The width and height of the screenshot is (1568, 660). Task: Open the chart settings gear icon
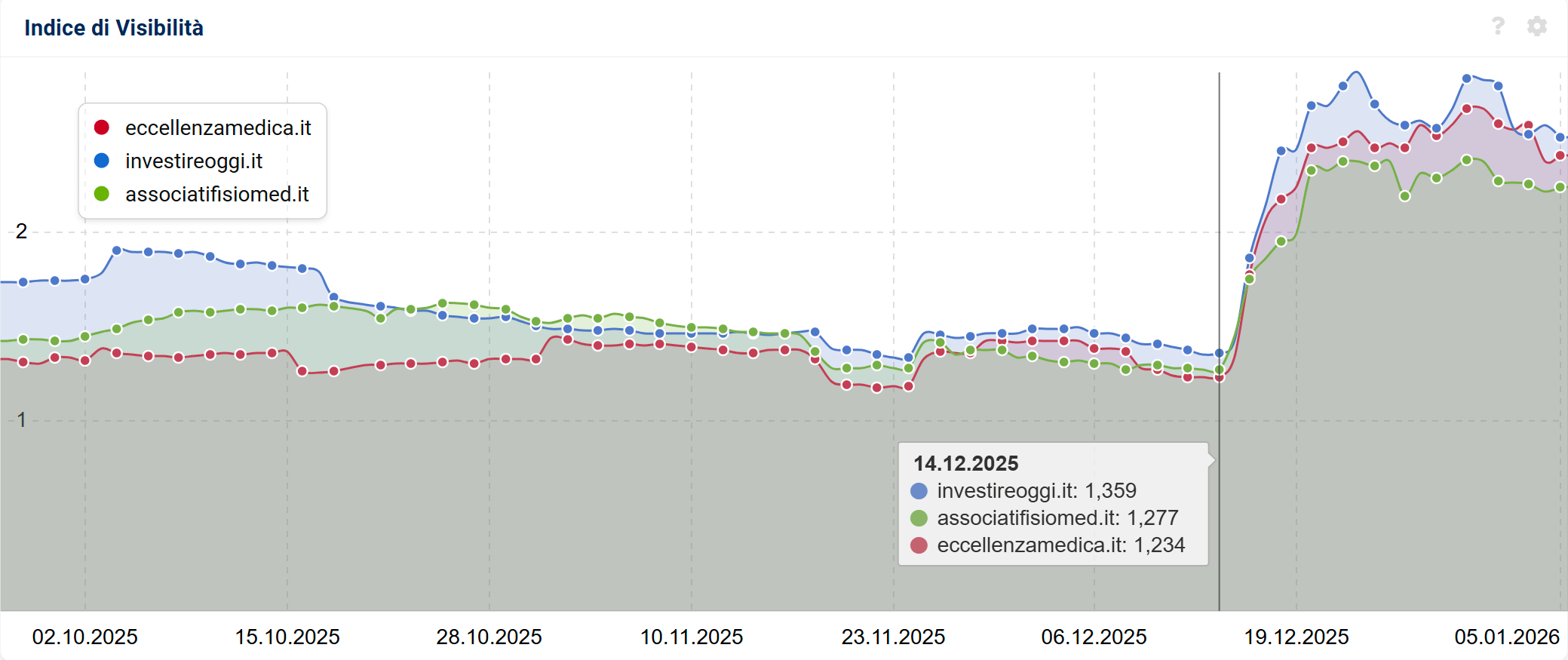point(1536,26)
